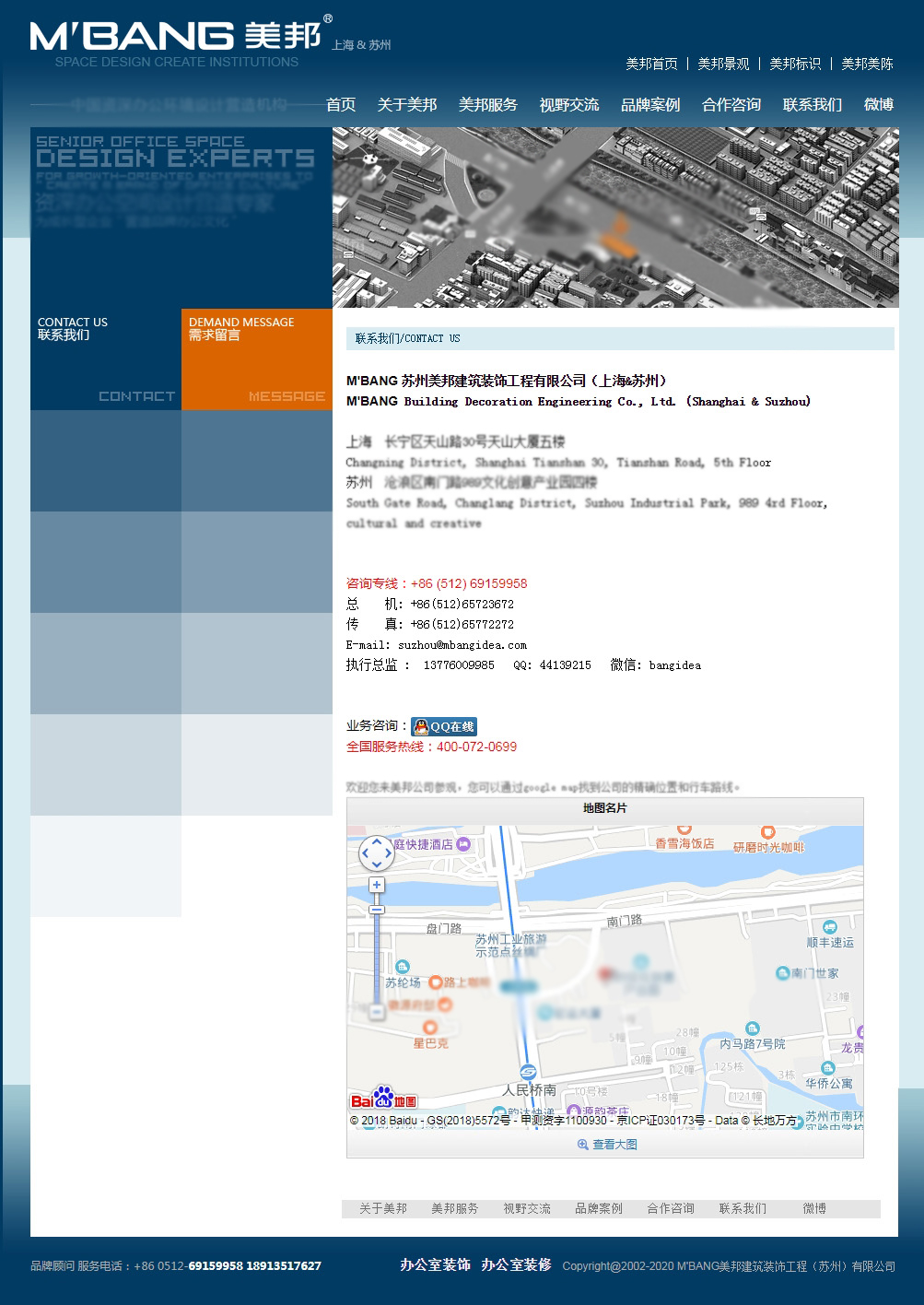Image resolution: width=924 pixels, height=1305 pixels.
Task: Open the 美邦标识 top link
Action: (x=796, y=64)
